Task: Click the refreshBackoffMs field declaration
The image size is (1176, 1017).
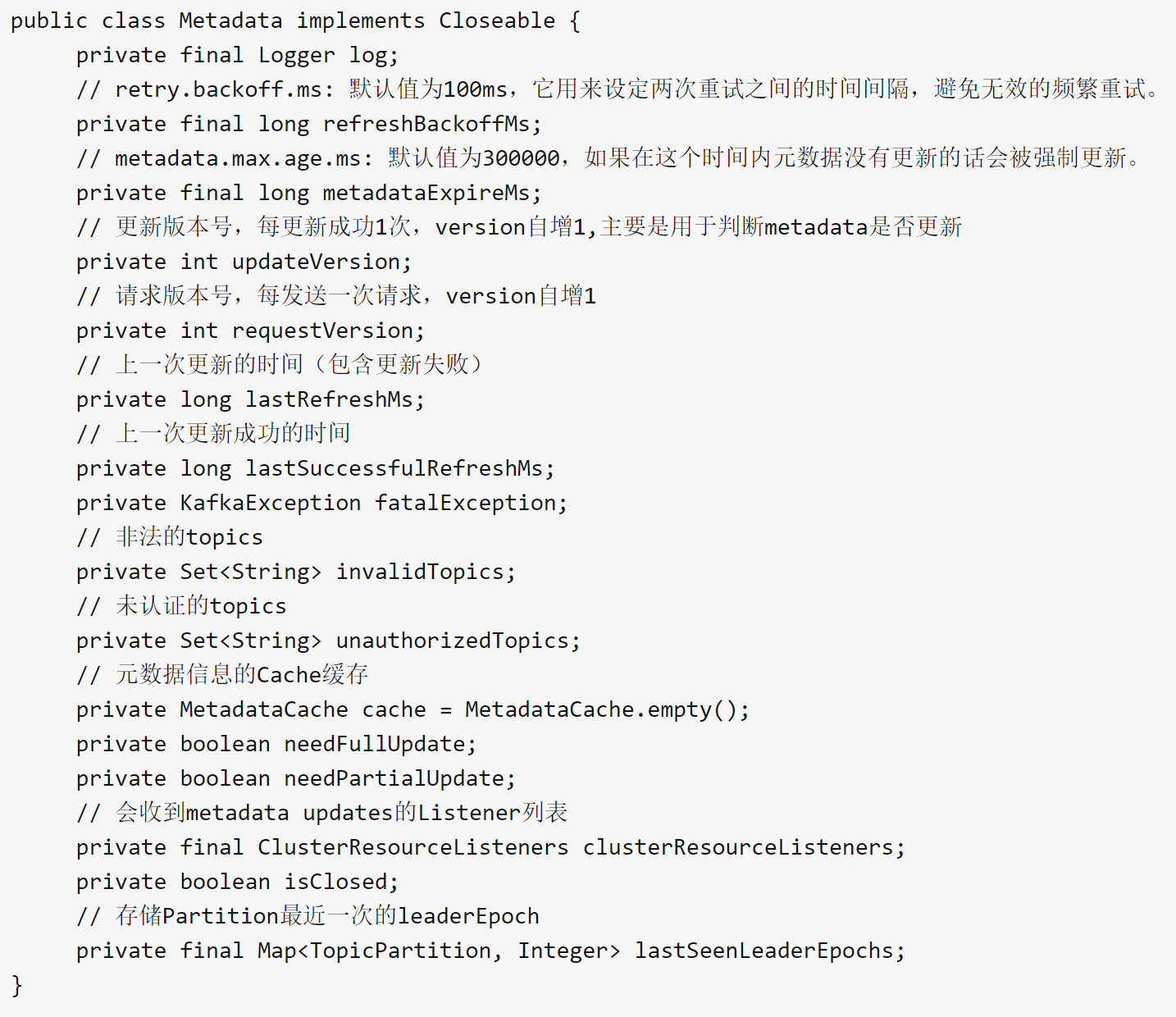Action: 309,124
